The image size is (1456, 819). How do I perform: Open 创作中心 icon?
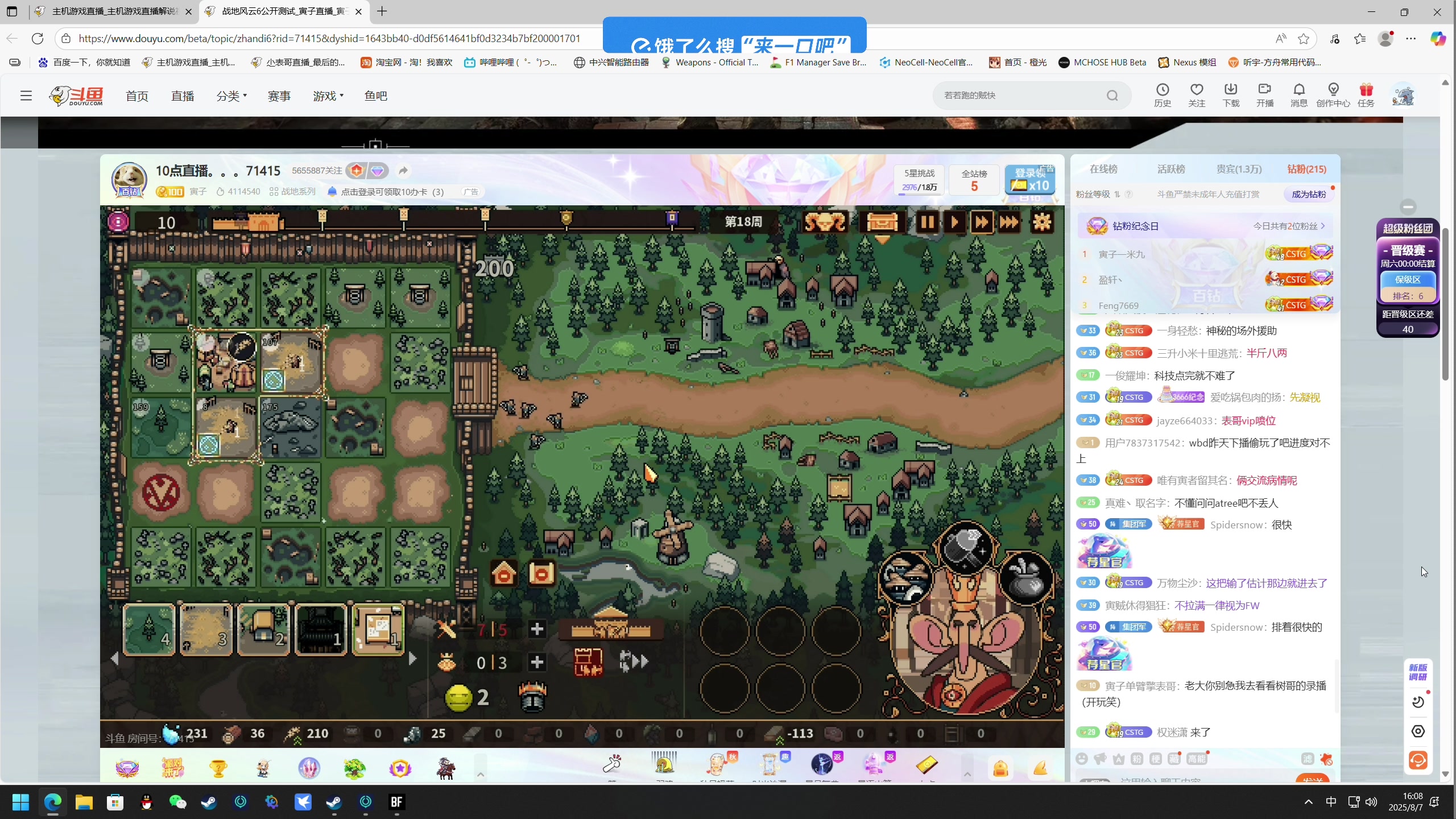[x=1333, y=95]
